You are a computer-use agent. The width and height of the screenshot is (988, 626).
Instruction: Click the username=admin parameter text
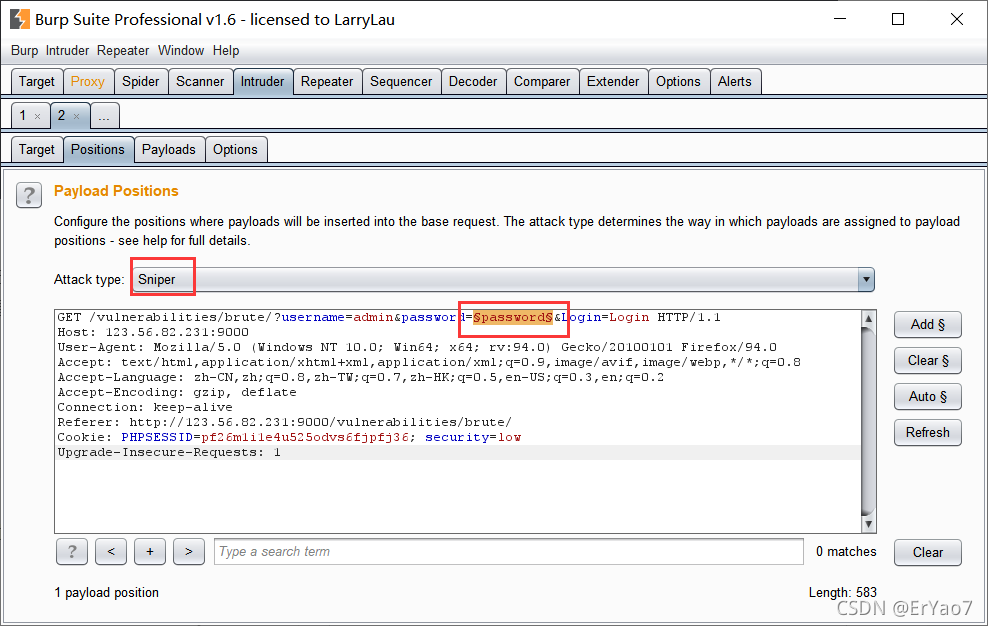click(337, 317)
